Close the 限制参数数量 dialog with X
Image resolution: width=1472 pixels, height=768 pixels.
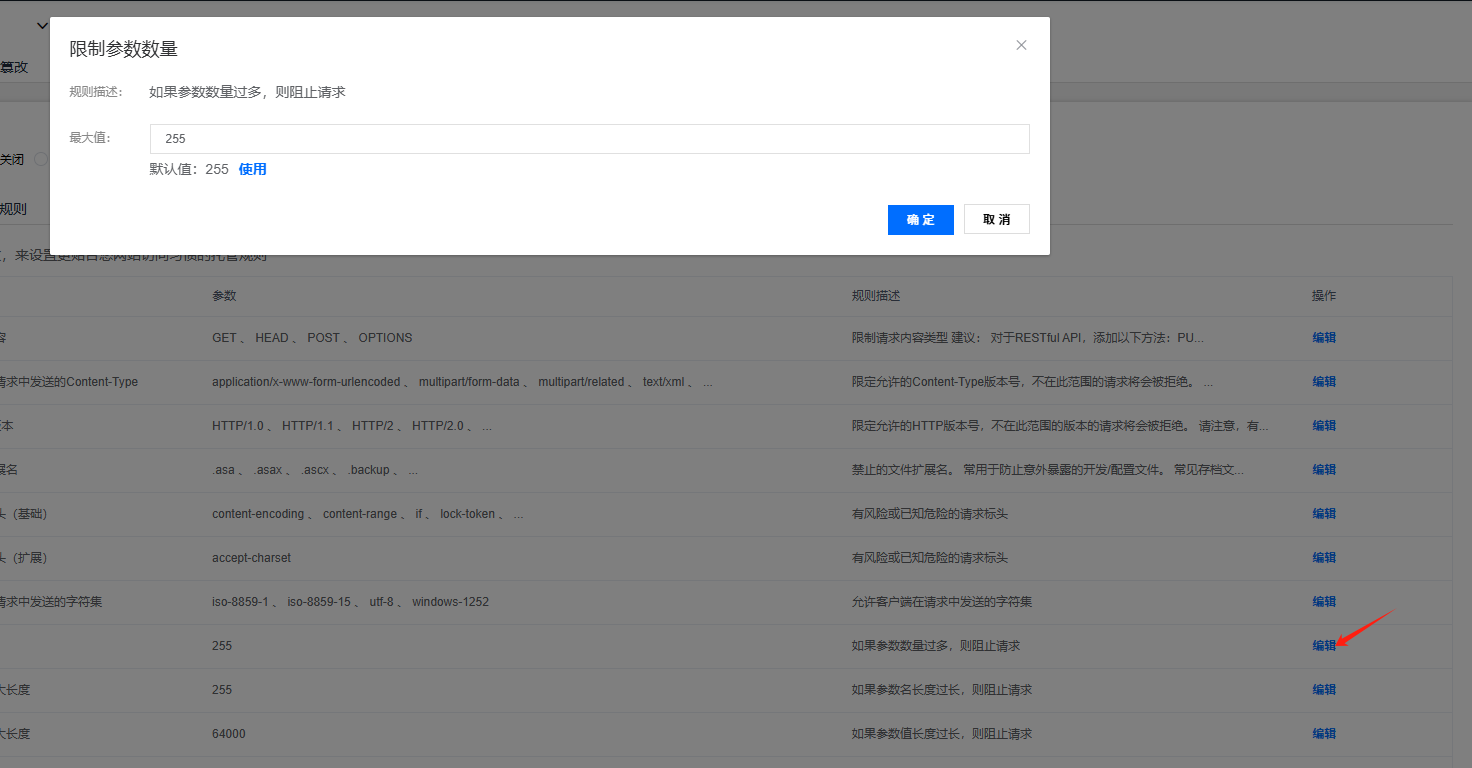(1021, 45)
